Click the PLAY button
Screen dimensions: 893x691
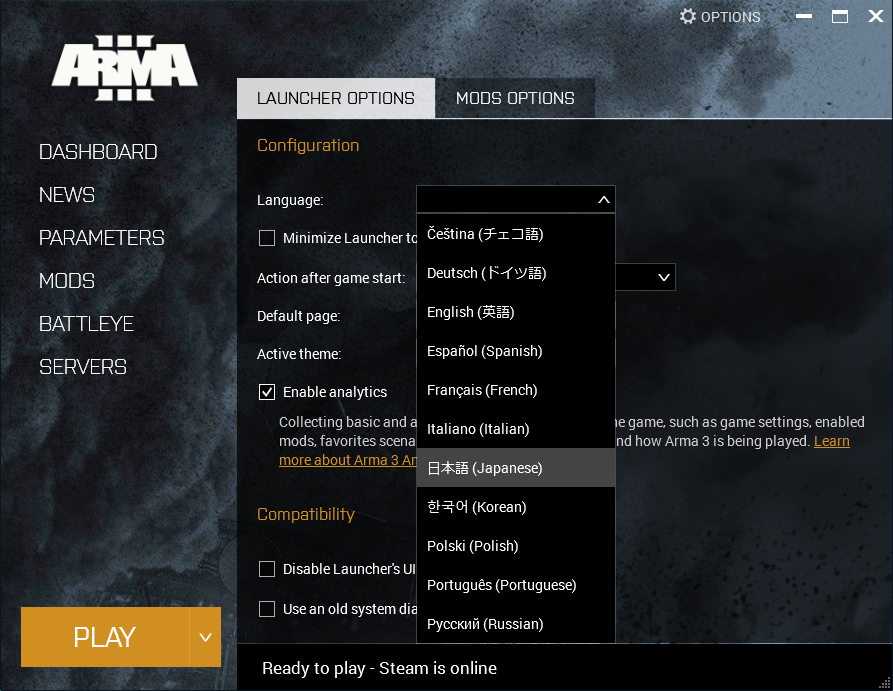pyautogui.click(x=105, y=637)
